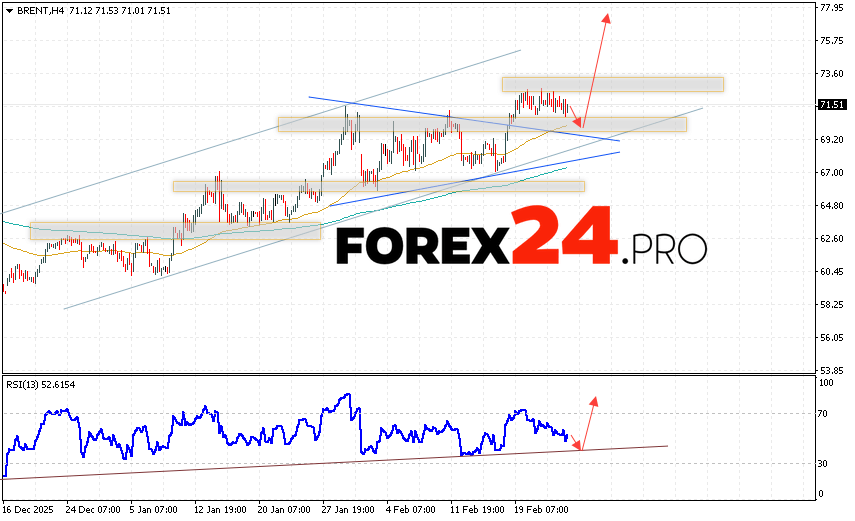Select the 53.85 price axis label
Screen dimensions: 855x521
832,370
